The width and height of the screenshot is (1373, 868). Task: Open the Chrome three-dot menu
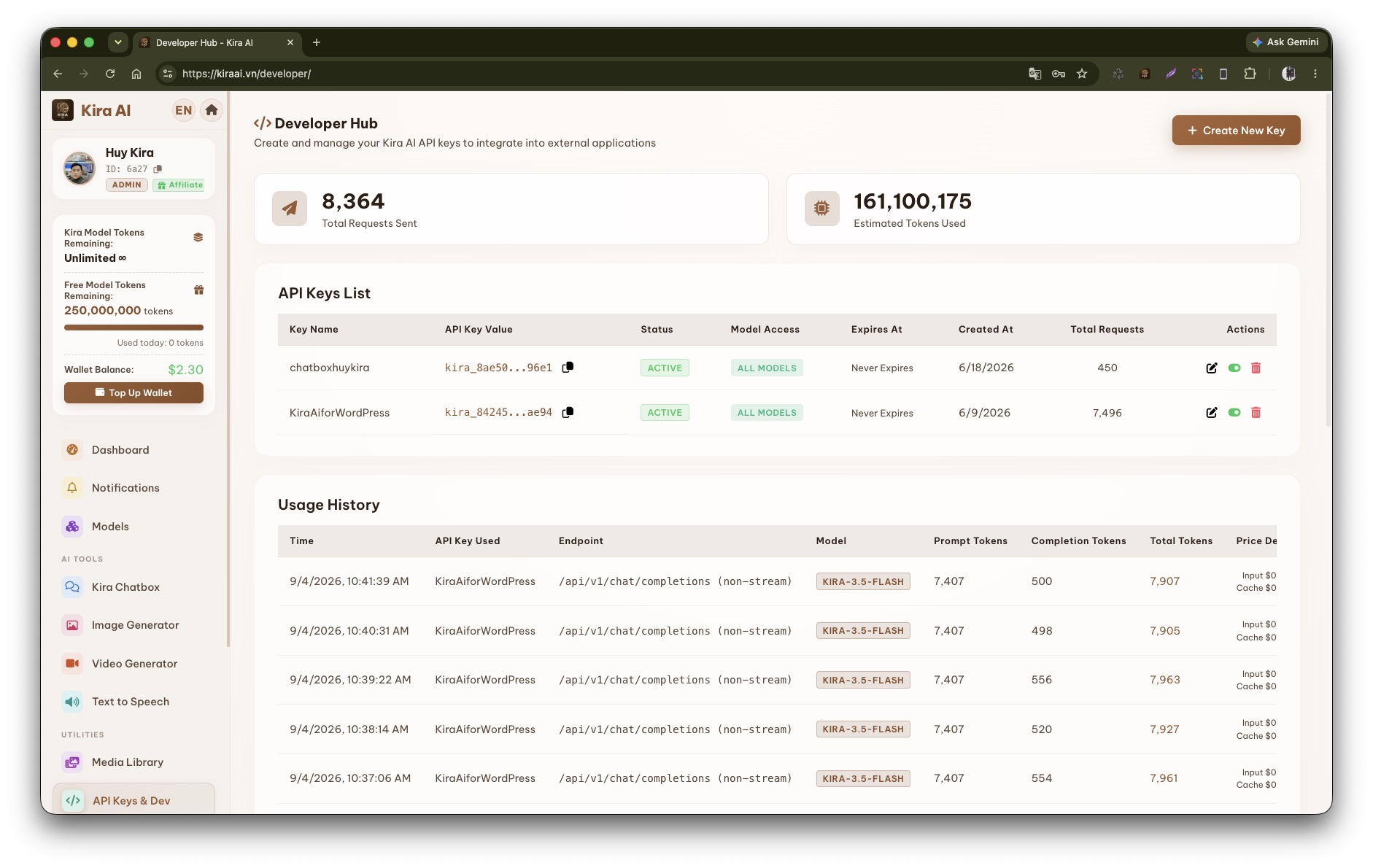tap(1315, 74)
